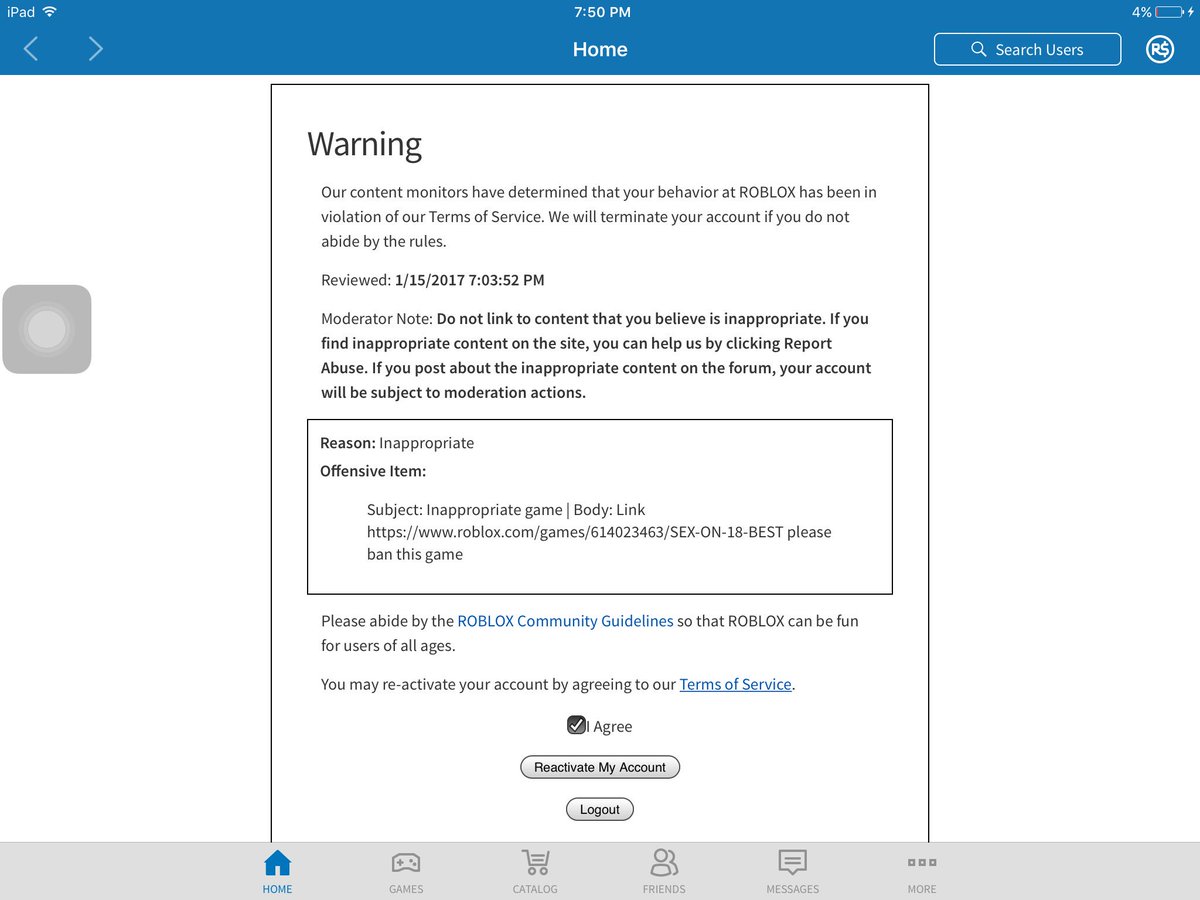Click the Warning heading
This screenshot has width=1200, height=900.
(x=364, y=144)
